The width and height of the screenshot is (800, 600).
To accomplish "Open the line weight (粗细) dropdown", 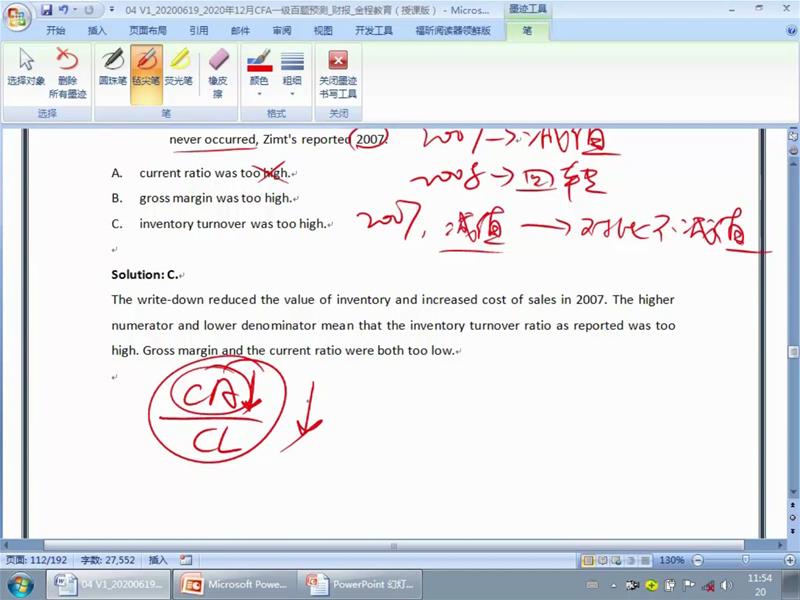I will pos(292,73).
